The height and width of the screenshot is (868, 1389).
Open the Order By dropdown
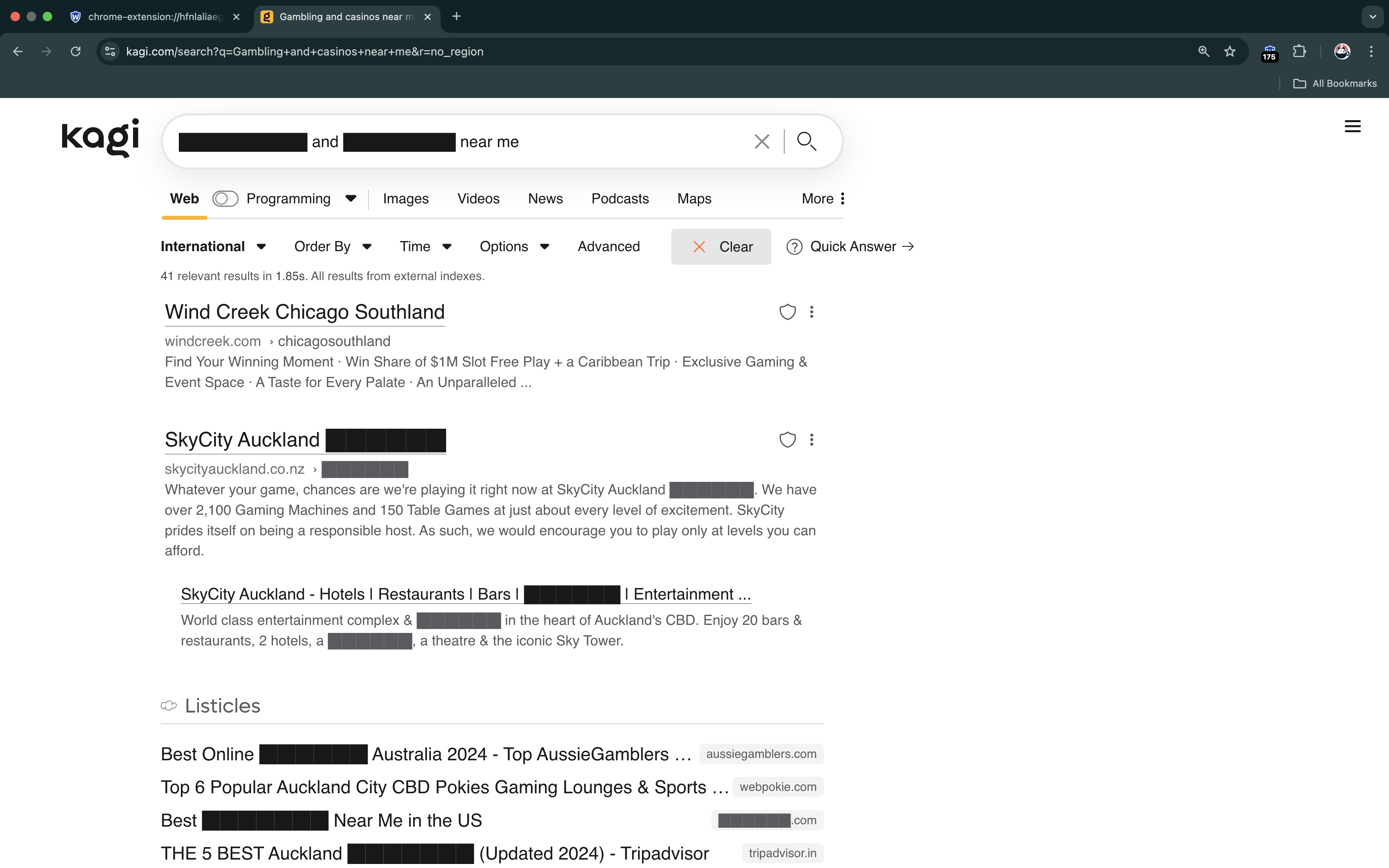(x=333, y=247)
